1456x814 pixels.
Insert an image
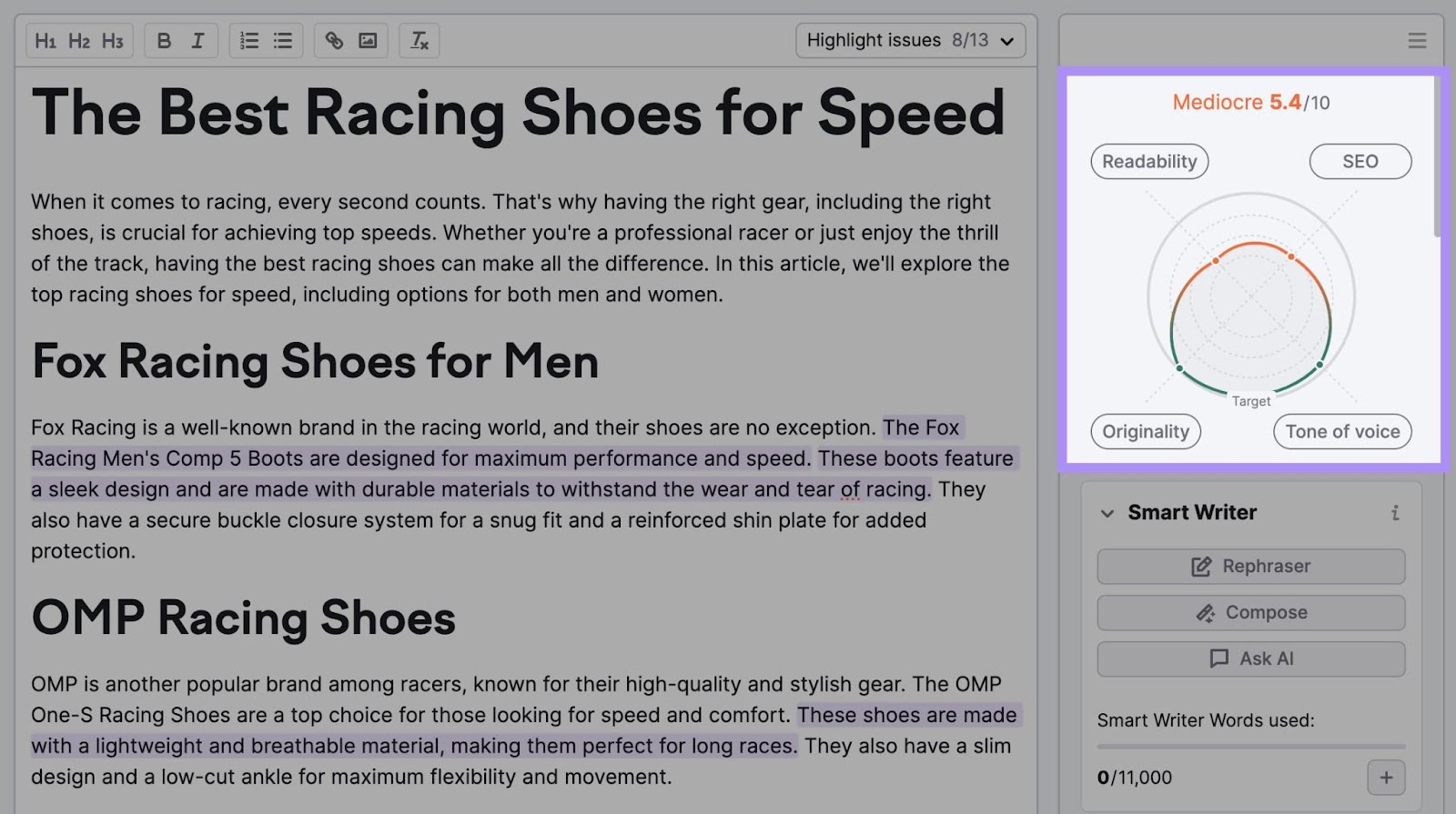368,41
